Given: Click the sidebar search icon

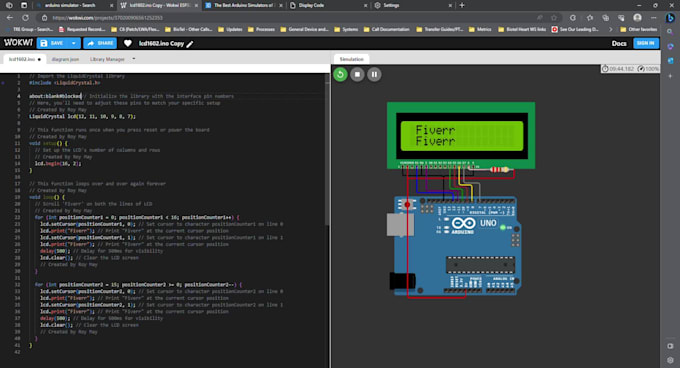Looking at the screenshot, I should (670, 32).
